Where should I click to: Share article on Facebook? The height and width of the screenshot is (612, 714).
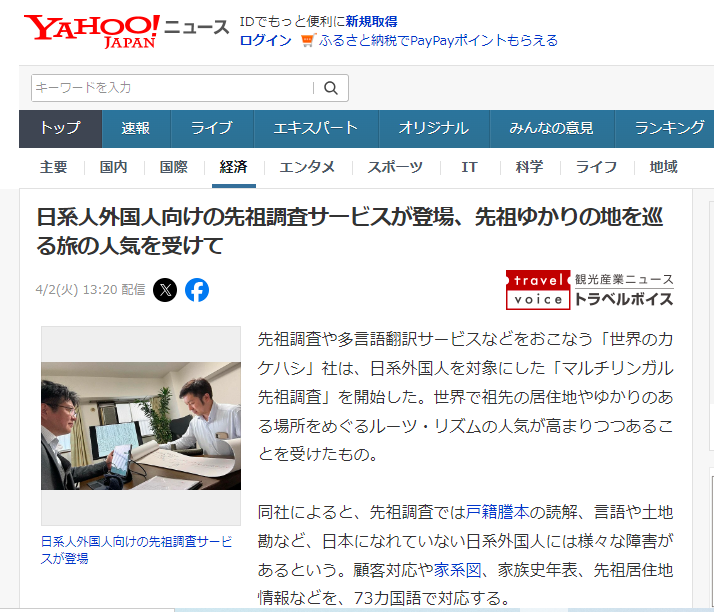click(x=197, y=290)
